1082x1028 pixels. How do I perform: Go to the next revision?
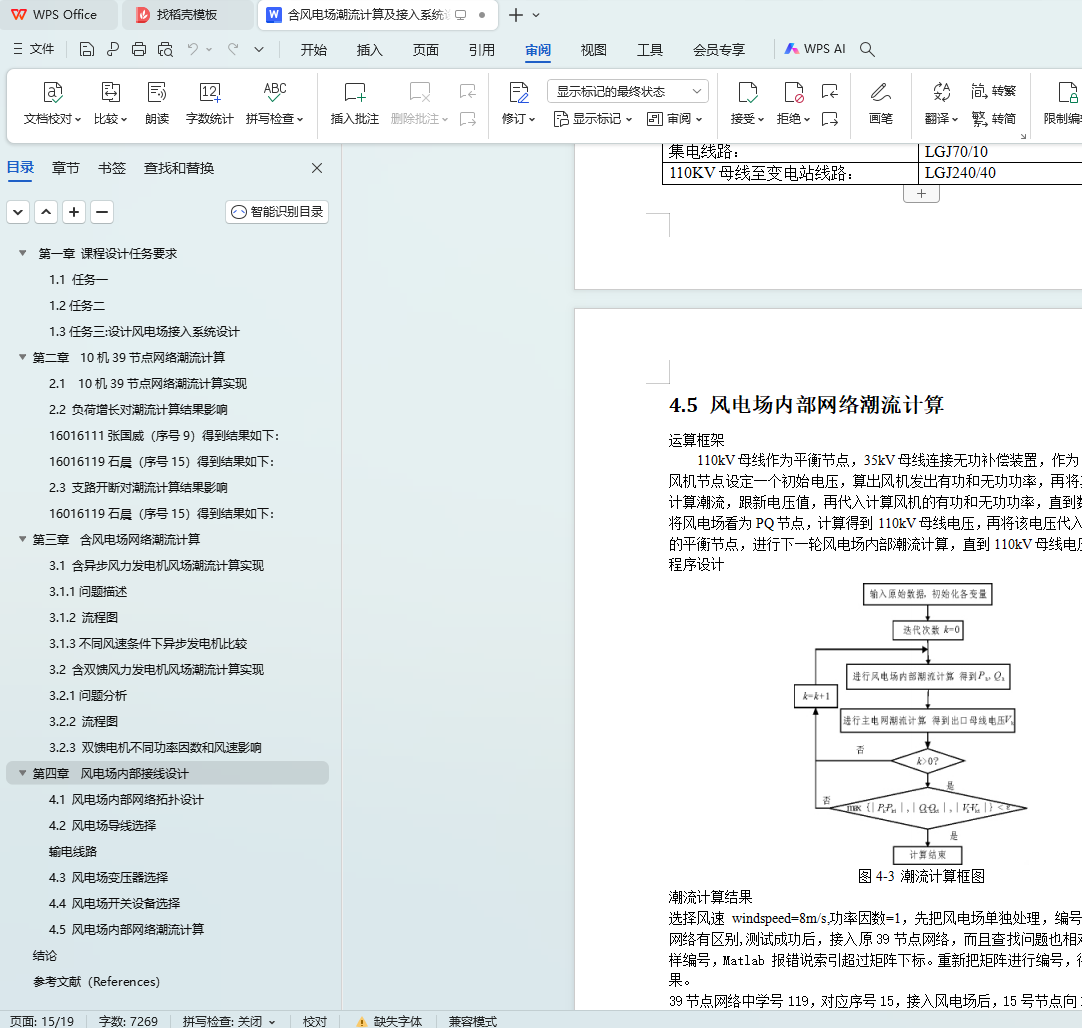point(829,119)
